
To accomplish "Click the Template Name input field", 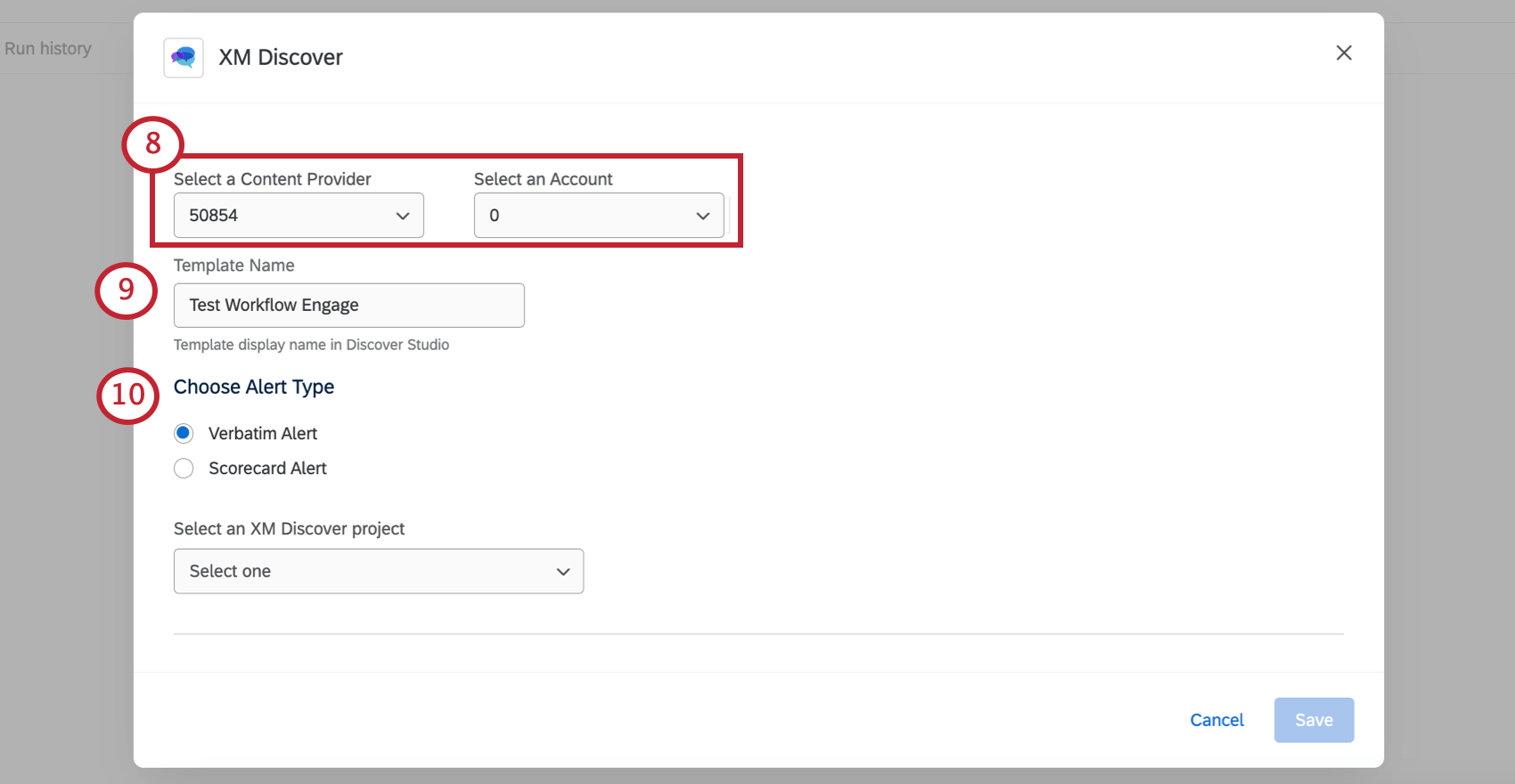I will [x=349, y=306].
